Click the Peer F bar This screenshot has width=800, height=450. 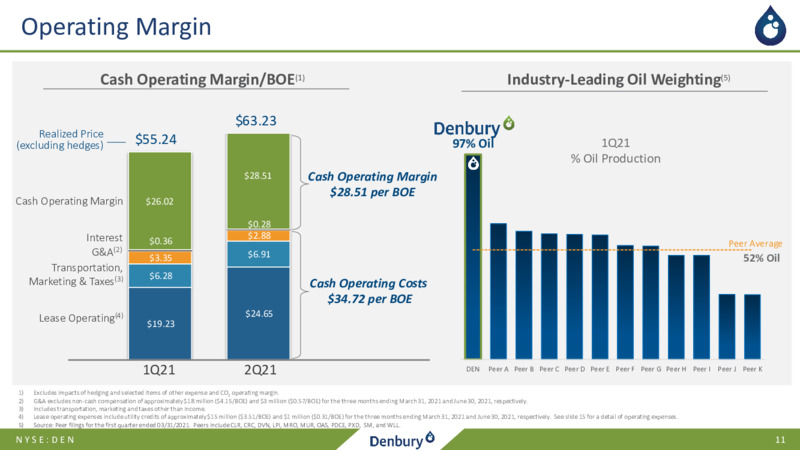pos(625,302)
